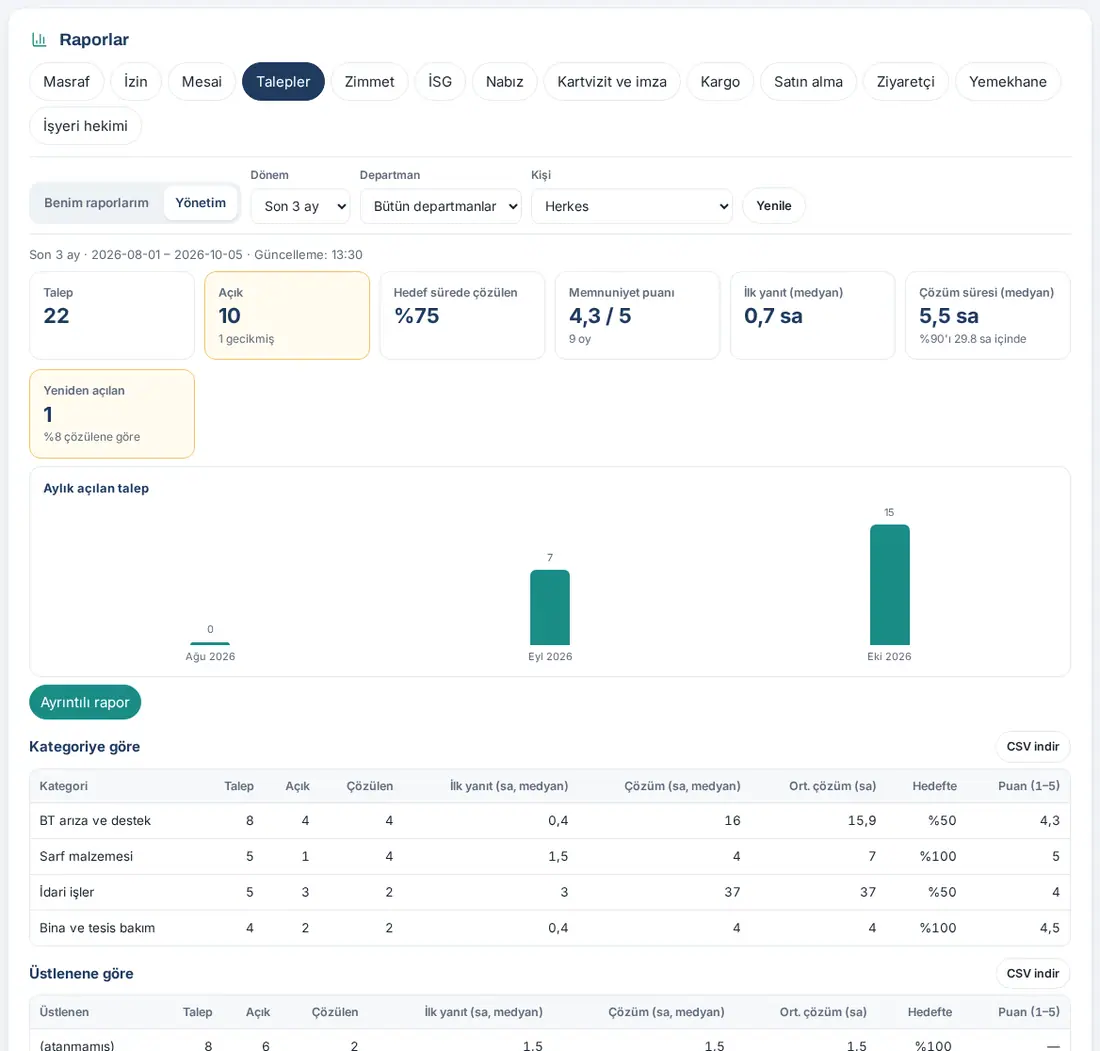Open the İşyeri hekimi tab
1100x1051 pixels.
point(86,126)
